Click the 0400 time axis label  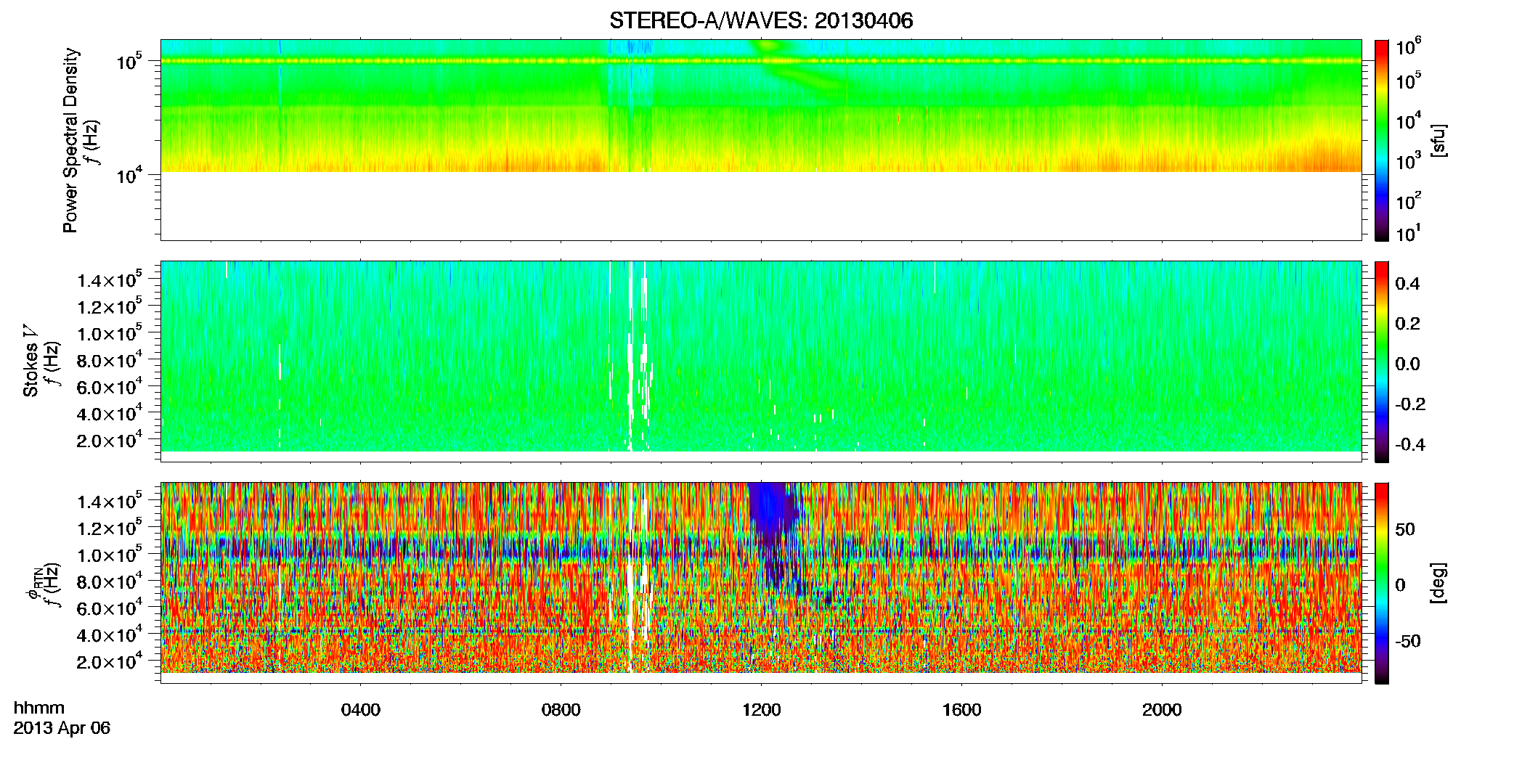[361, 710]
